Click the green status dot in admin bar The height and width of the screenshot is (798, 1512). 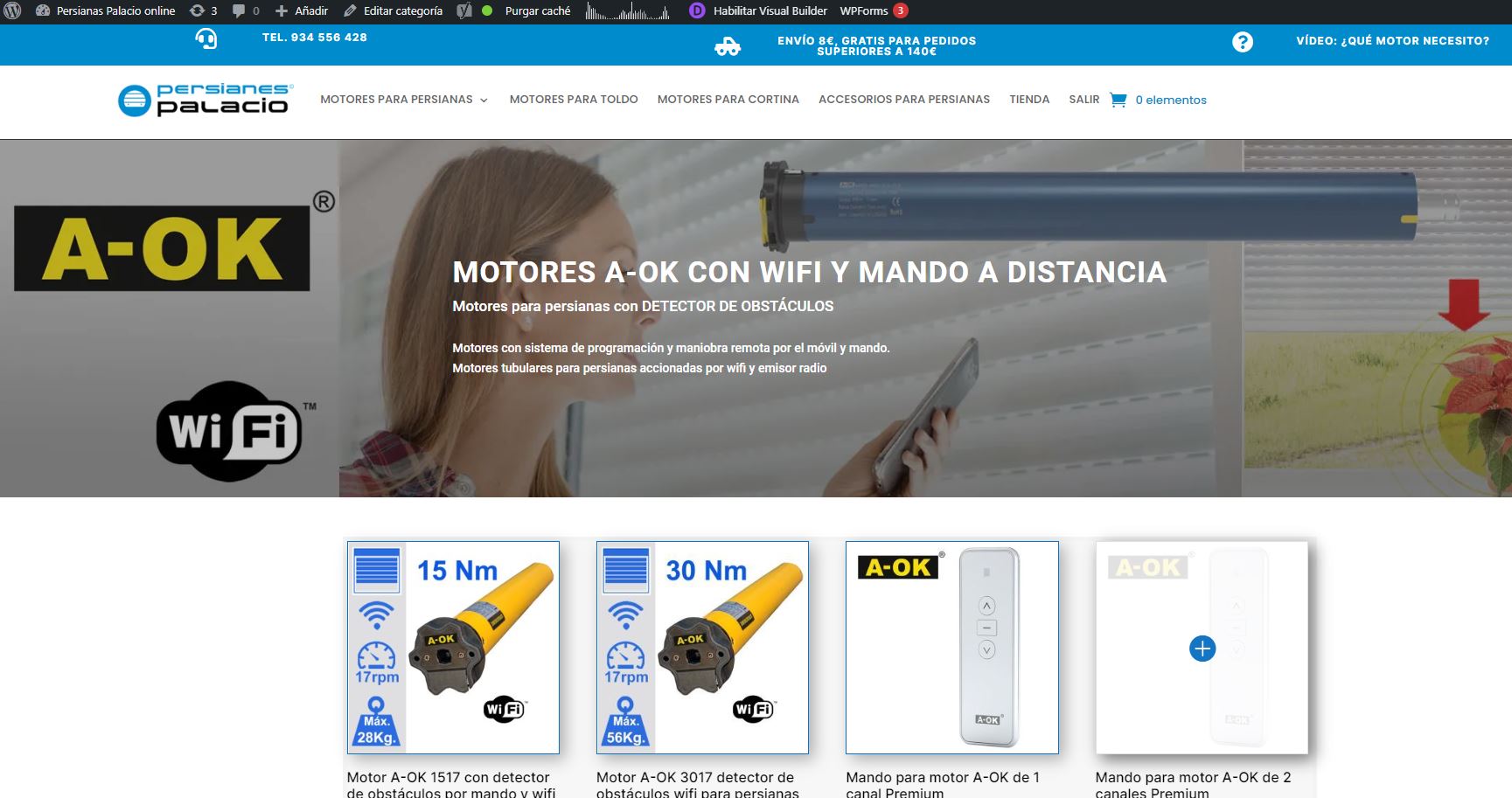487,11
